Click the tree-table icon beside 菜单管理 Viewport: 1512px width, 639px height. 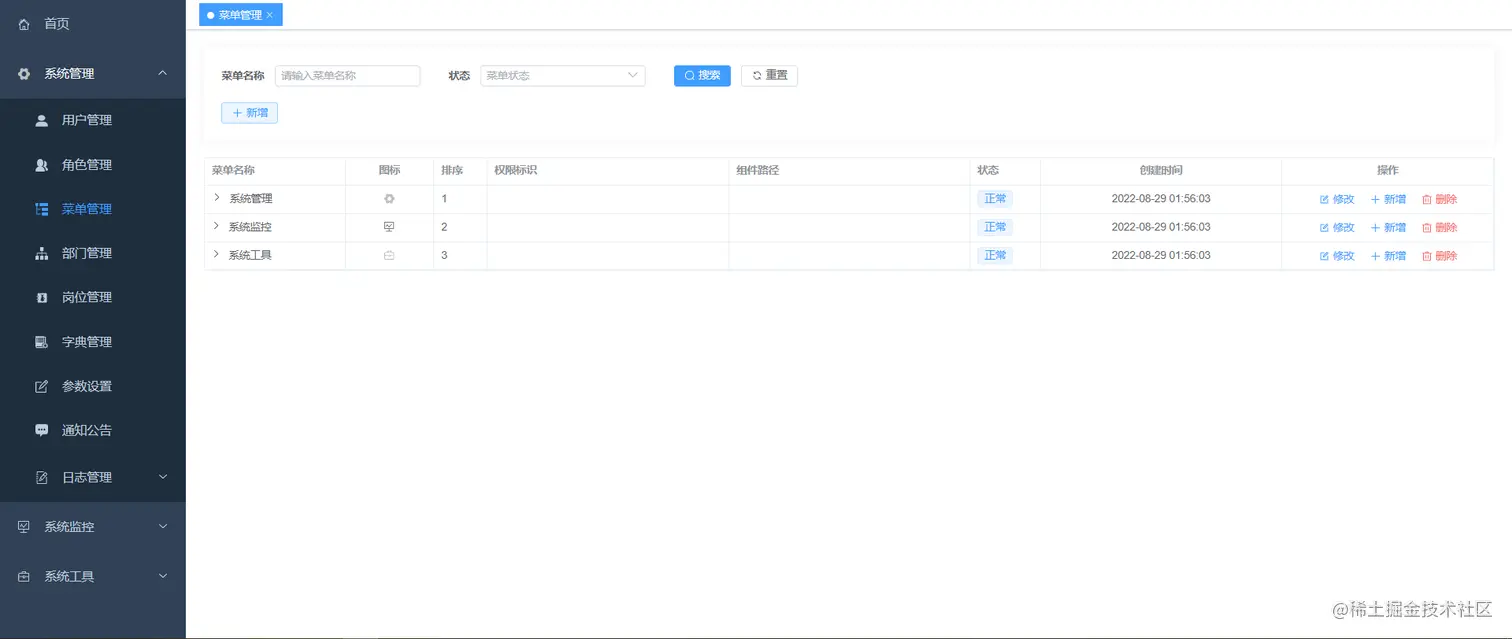42,209
